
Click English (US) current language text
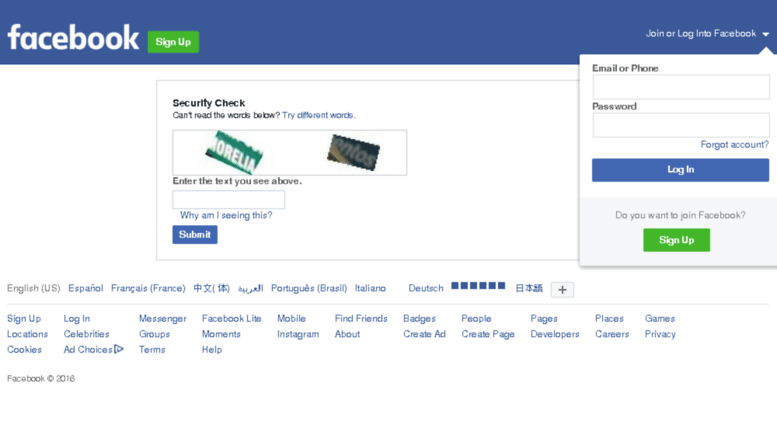34,288
